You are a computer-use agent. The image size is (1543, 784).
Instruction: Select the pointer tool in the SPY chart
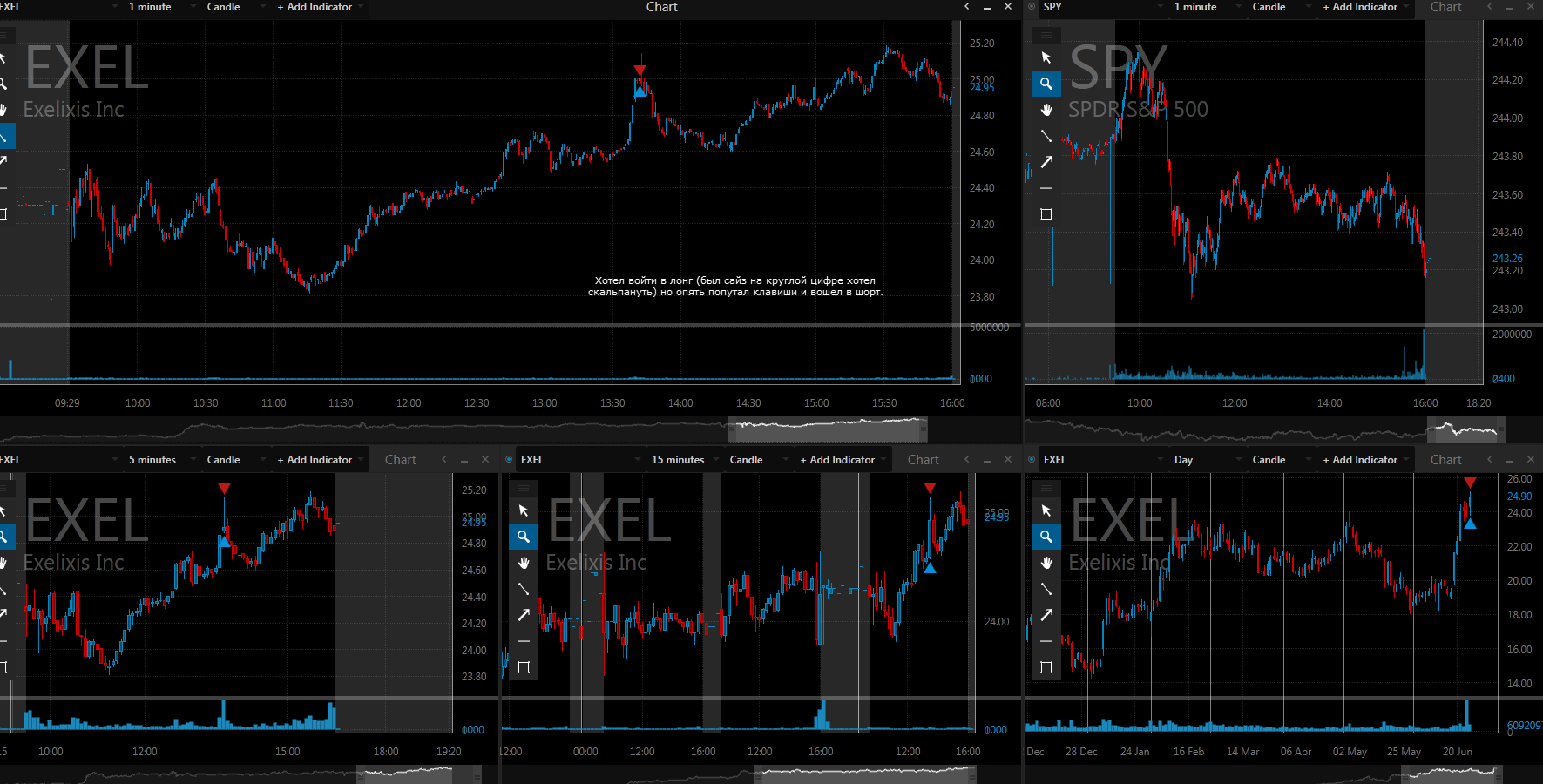pos(1046,57)
